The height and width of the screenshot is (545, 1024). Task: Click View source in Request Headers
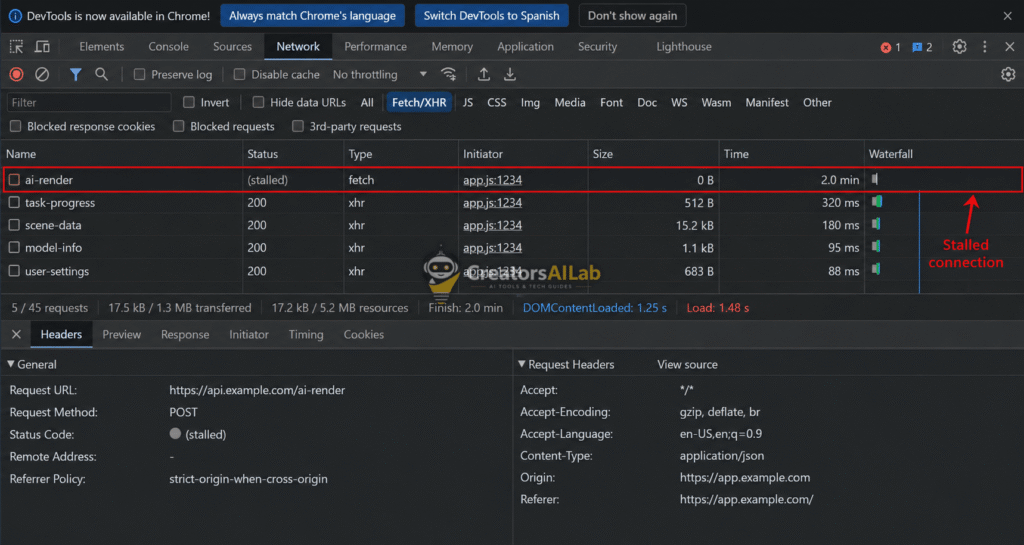tap(687, 364)
